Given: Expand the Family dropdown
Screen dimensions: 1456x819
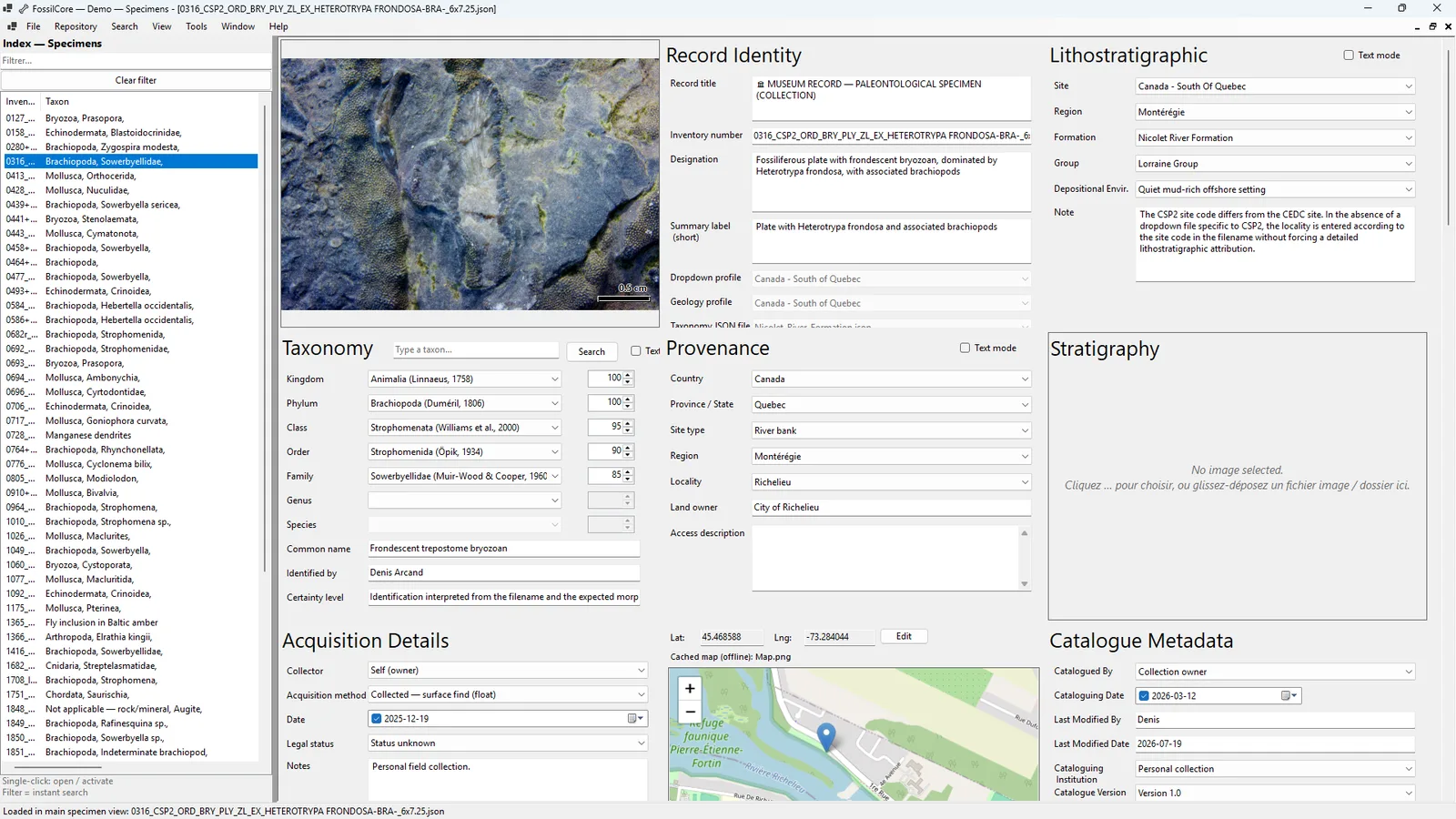Looking at the screenshot, I should pos(464,476).
